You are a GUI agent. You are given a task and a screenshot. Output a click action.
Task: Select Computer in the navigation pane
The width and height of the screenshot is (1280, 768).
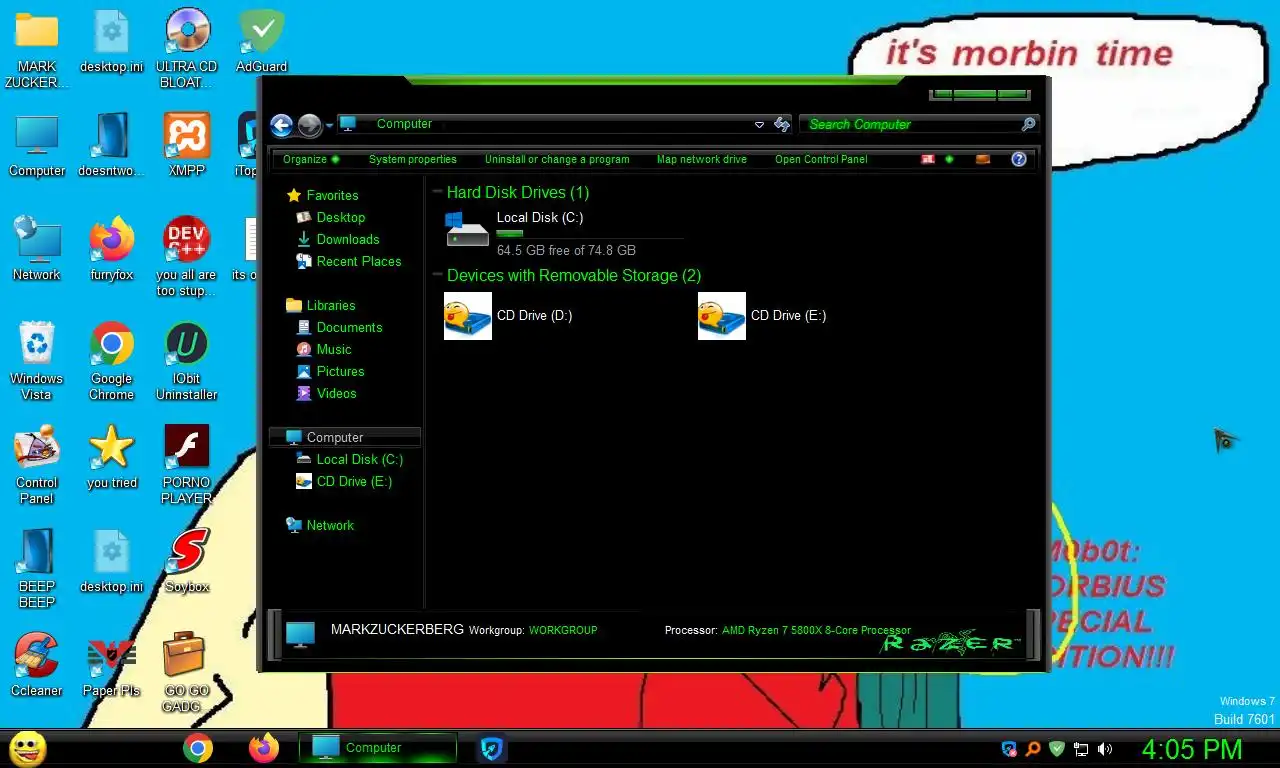click(x=345, y=437)
